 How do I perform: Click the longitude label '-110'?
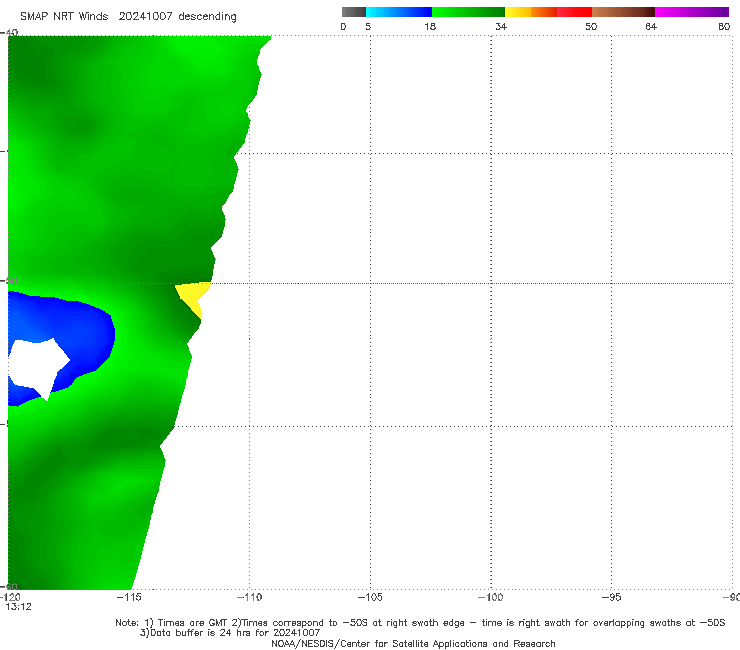249,597
